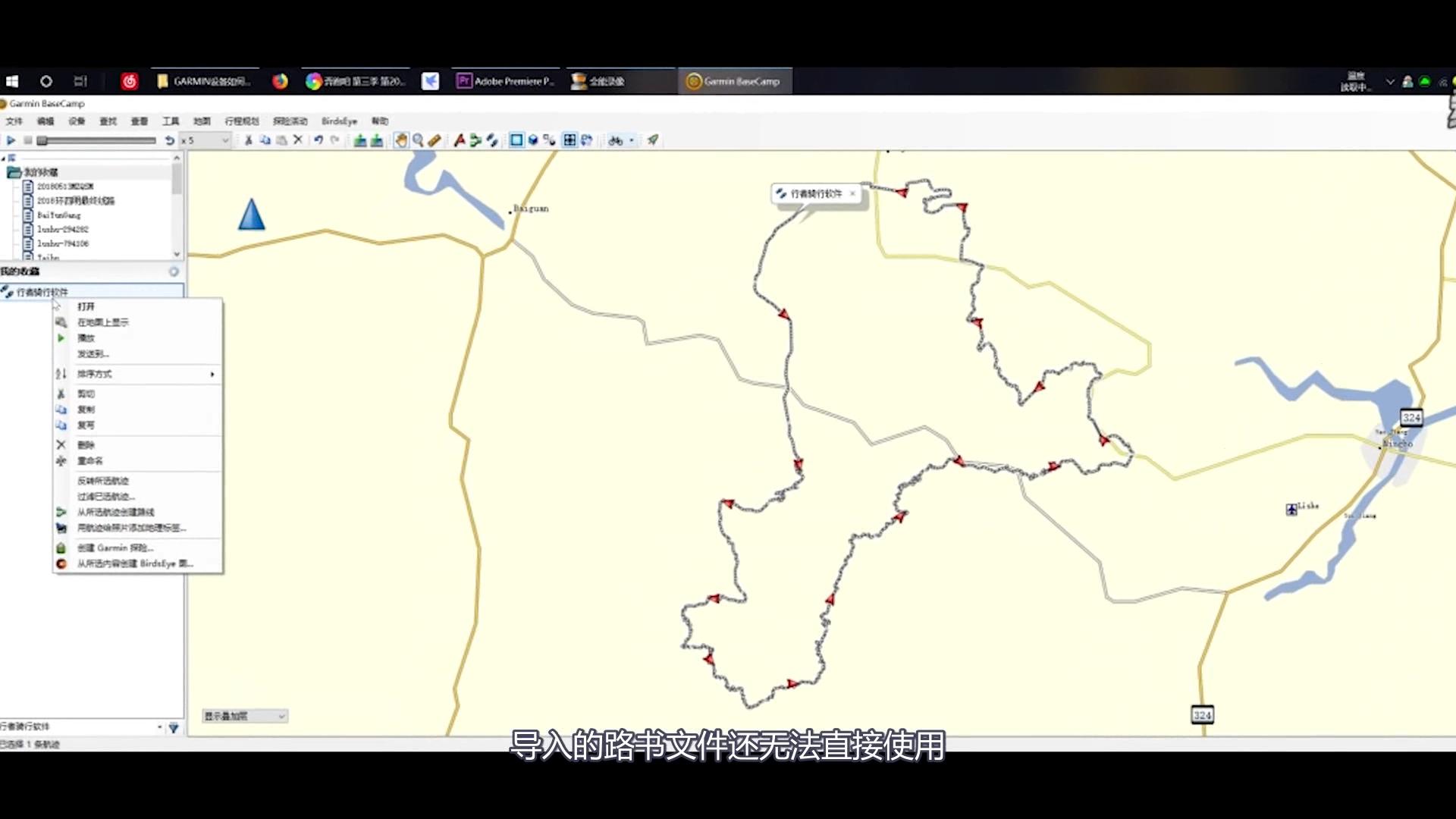The width and height of the screenshot is (1456, 819).
Task: Open the BirdsEye menu
Action: [340, 121]
